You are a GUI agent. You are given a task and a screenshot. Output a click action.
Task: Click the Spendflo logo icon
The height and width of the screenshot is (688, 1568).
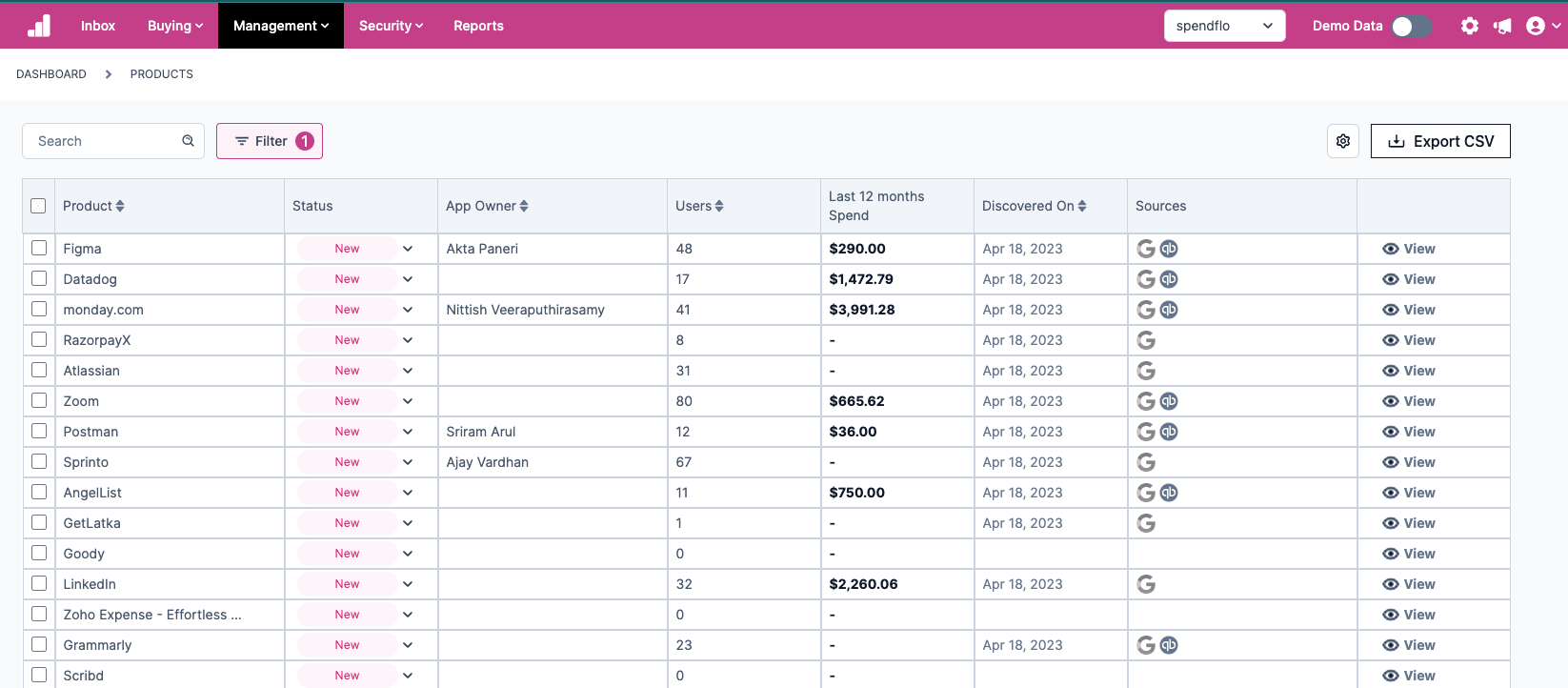[39, 26]
